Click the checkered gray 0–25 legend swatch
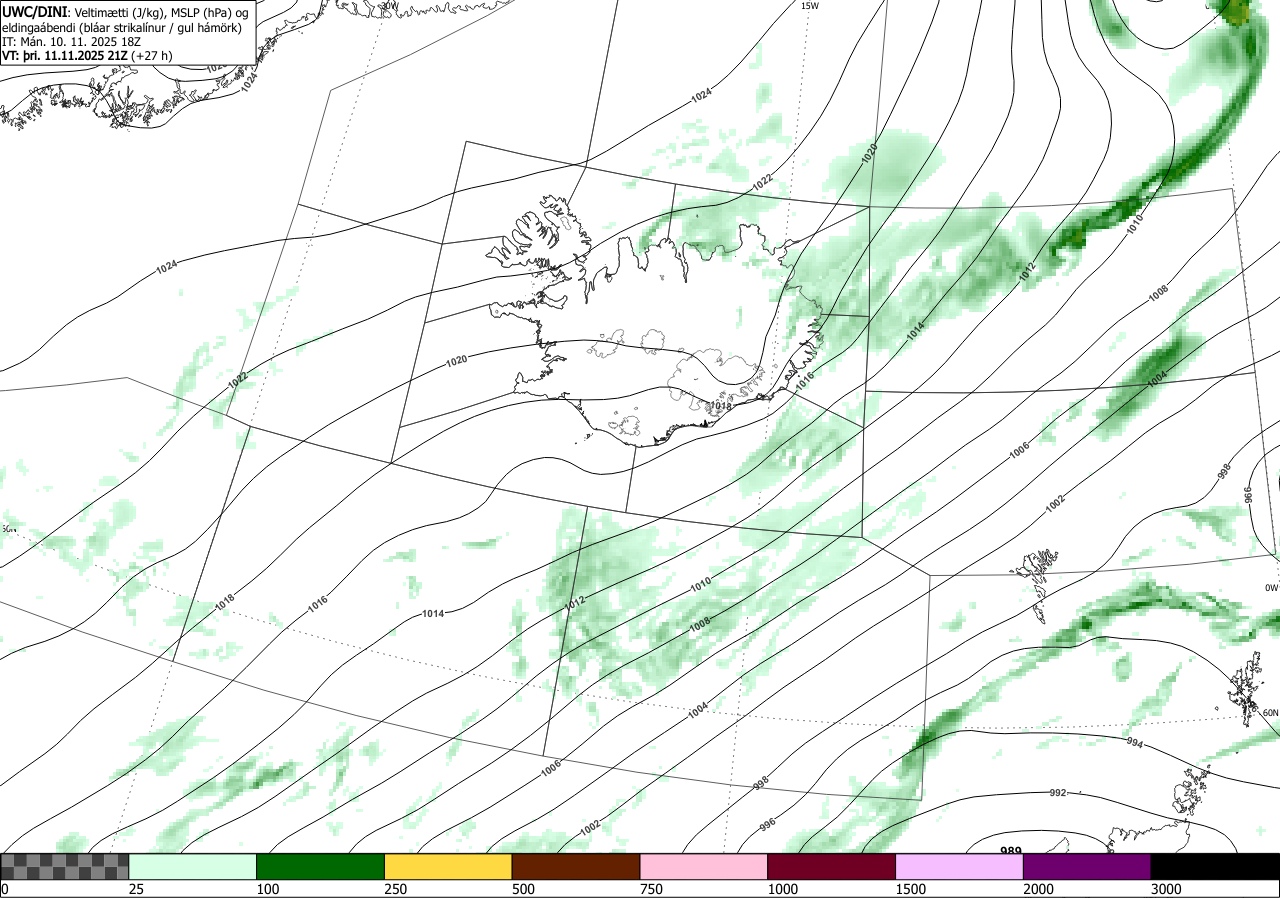 pos(65,866)
